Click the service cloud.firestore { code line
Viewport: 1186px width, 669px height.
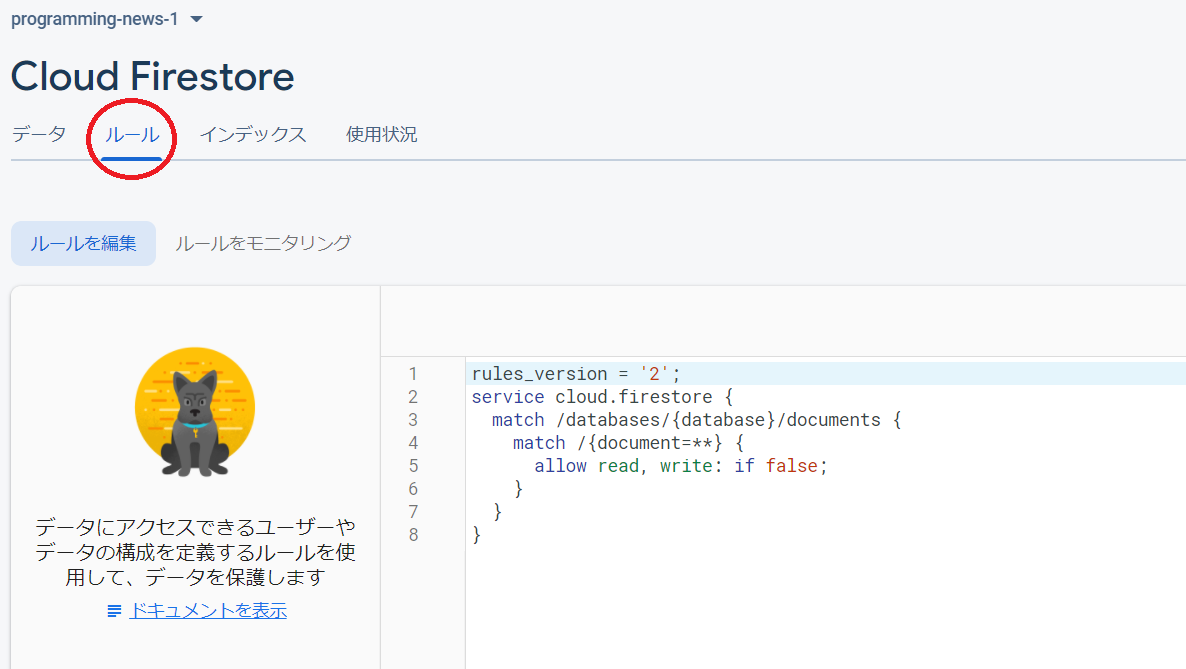[x=602, y=397]
